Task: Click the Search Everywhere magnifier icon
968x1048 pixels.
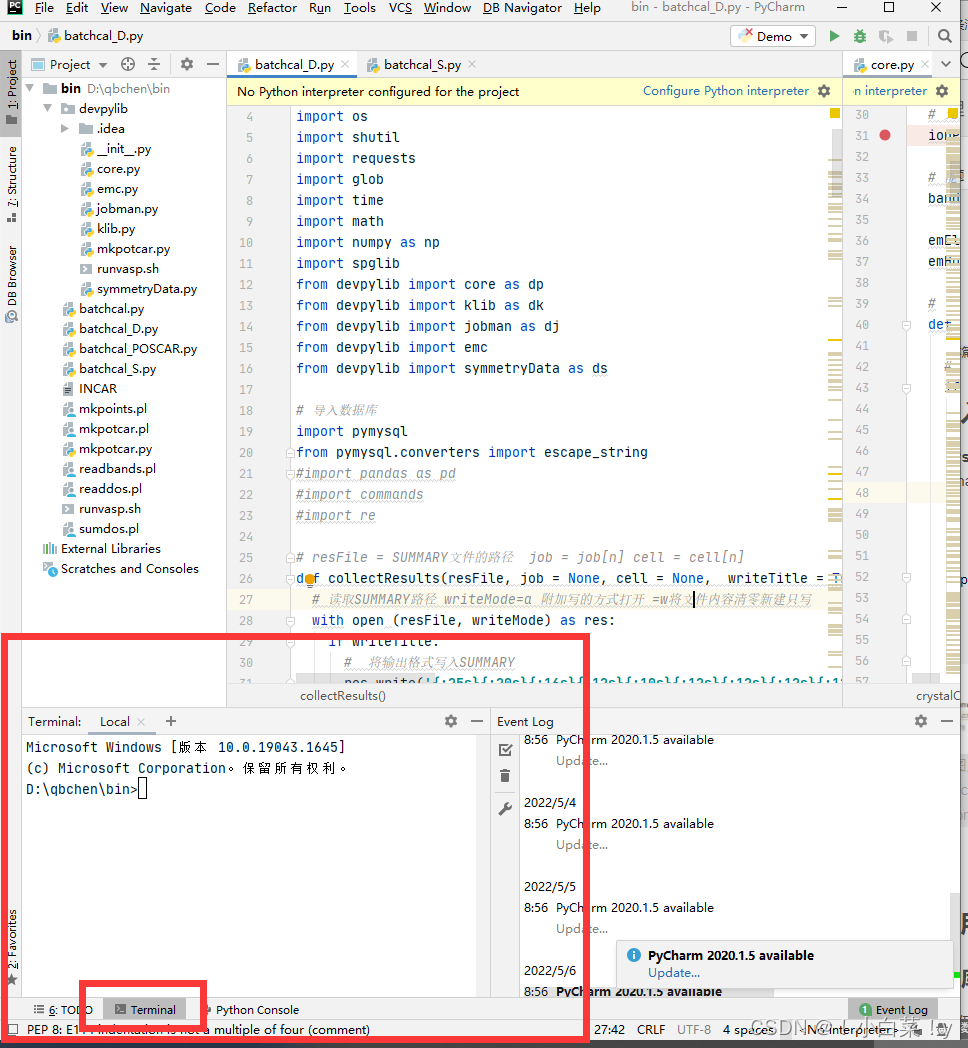Action: click(945, 36)
